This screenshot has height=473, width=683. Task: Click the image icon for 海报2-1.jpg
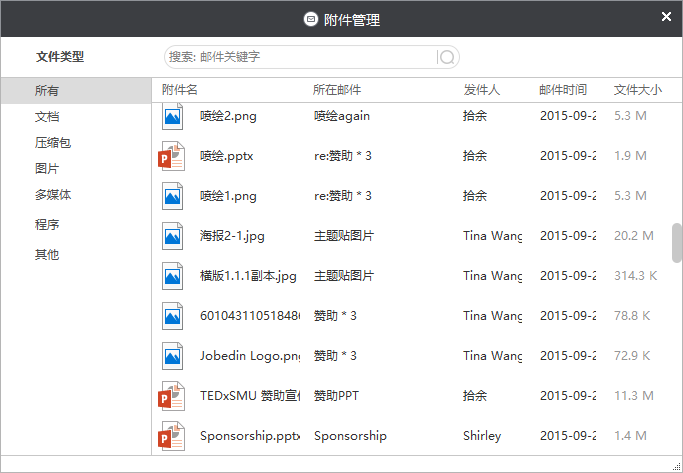(x=172, y=236)
